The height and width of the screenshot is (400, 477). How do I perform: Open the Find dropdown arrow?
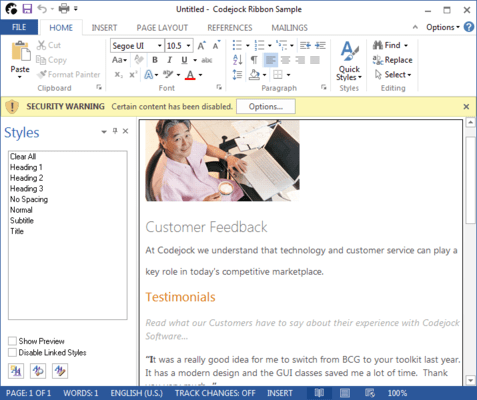(406, 45)
